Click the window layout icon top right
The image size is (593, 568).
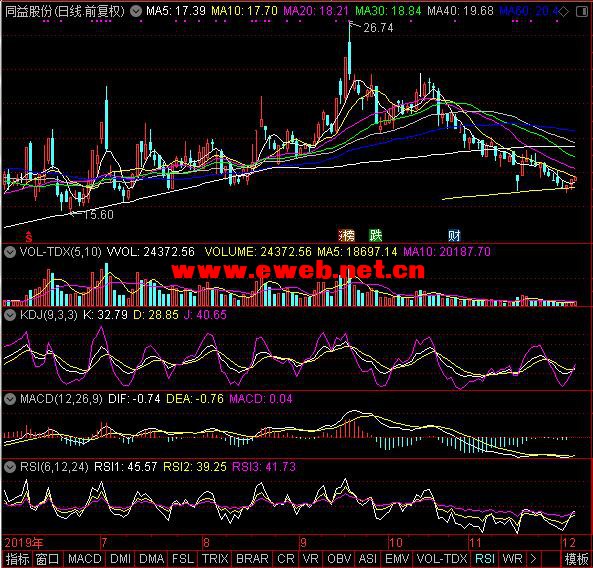[582, 12]
